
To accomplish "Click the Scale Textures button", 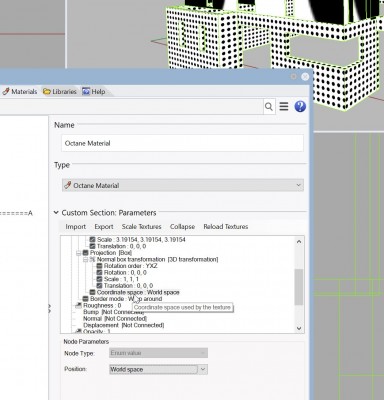I will [x=141, y=227].
